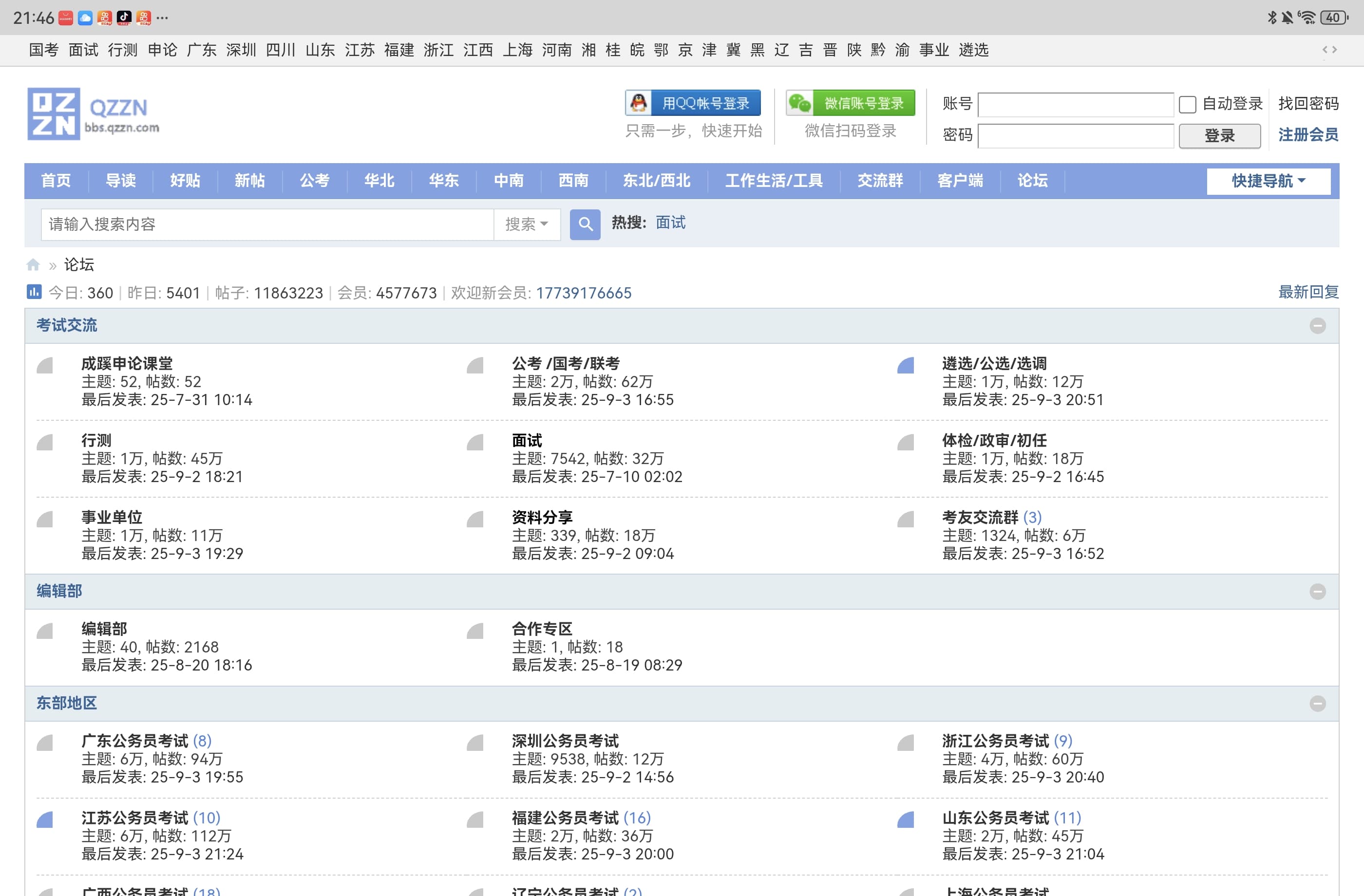Click the 注册会员 link
Screen dimensions: 1364x896
[1308, 134]
